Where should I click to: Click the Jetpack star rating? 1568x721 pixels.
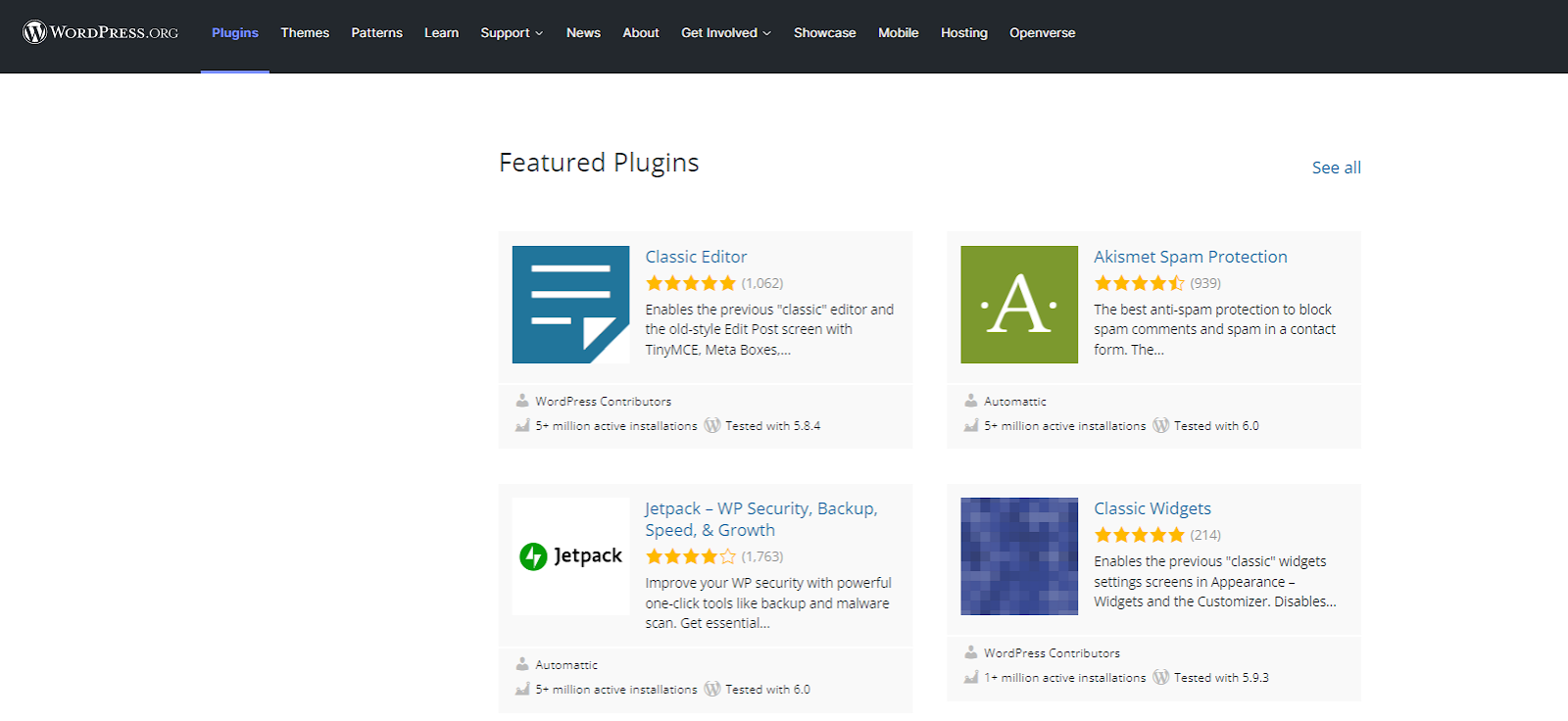point(691,556)
